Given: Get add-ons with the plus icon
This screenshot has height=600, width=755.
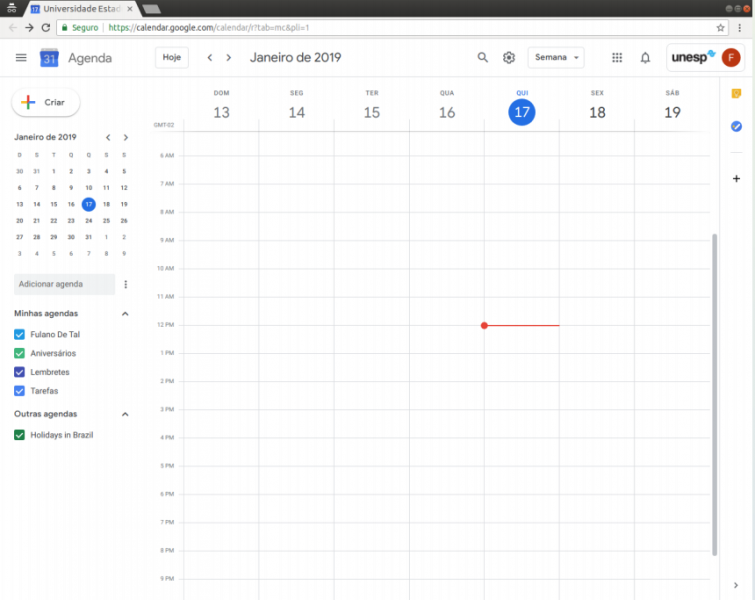Looking at the screenshot, I should pyautogui.click(x=736, y=179).
